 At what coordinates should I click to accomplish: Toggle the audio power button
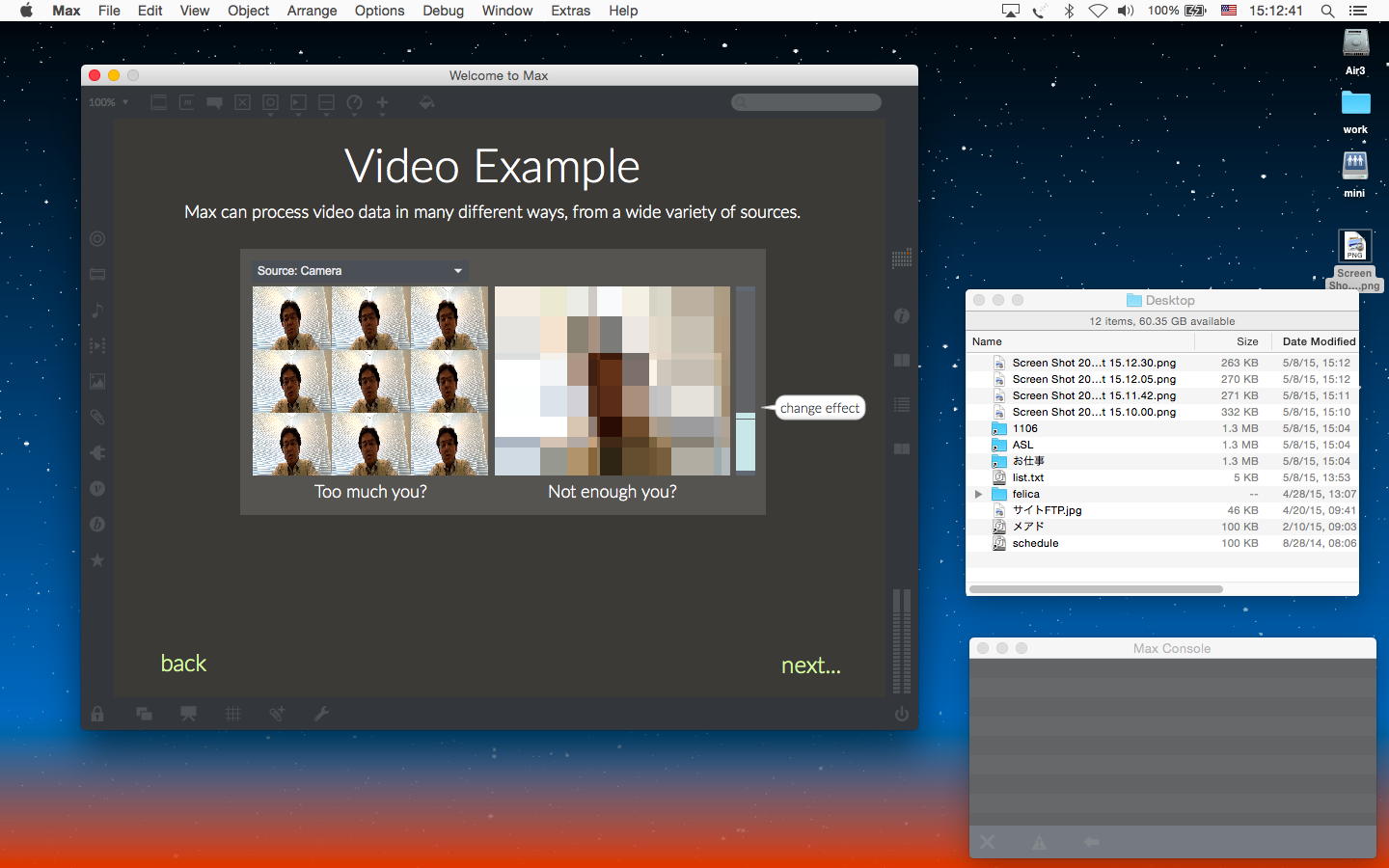click(x=902, y=714)
